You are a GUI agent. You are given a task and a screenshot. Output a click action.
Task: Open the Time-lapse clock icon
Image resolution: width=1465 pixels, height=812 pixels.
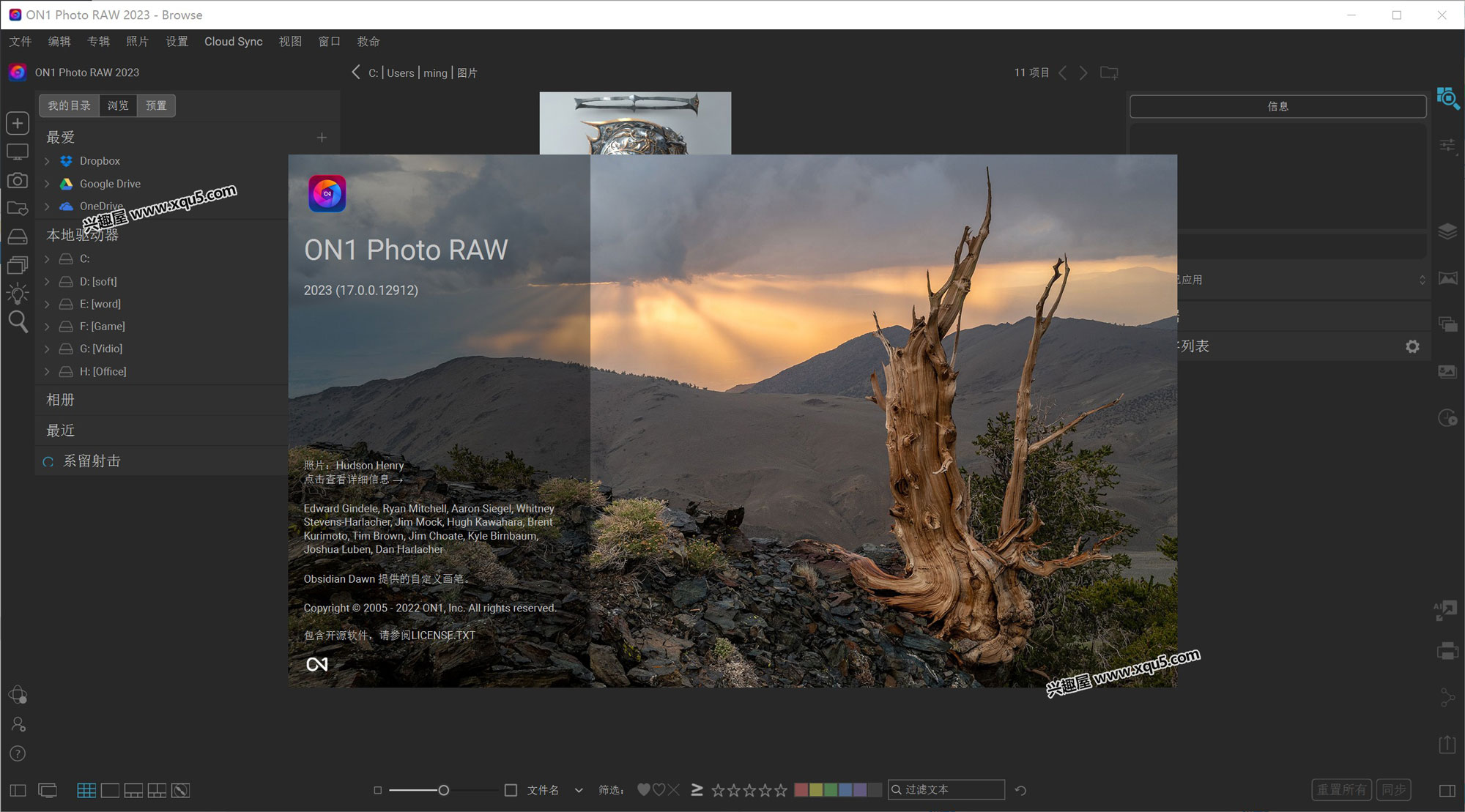[x=1447, y=417]
